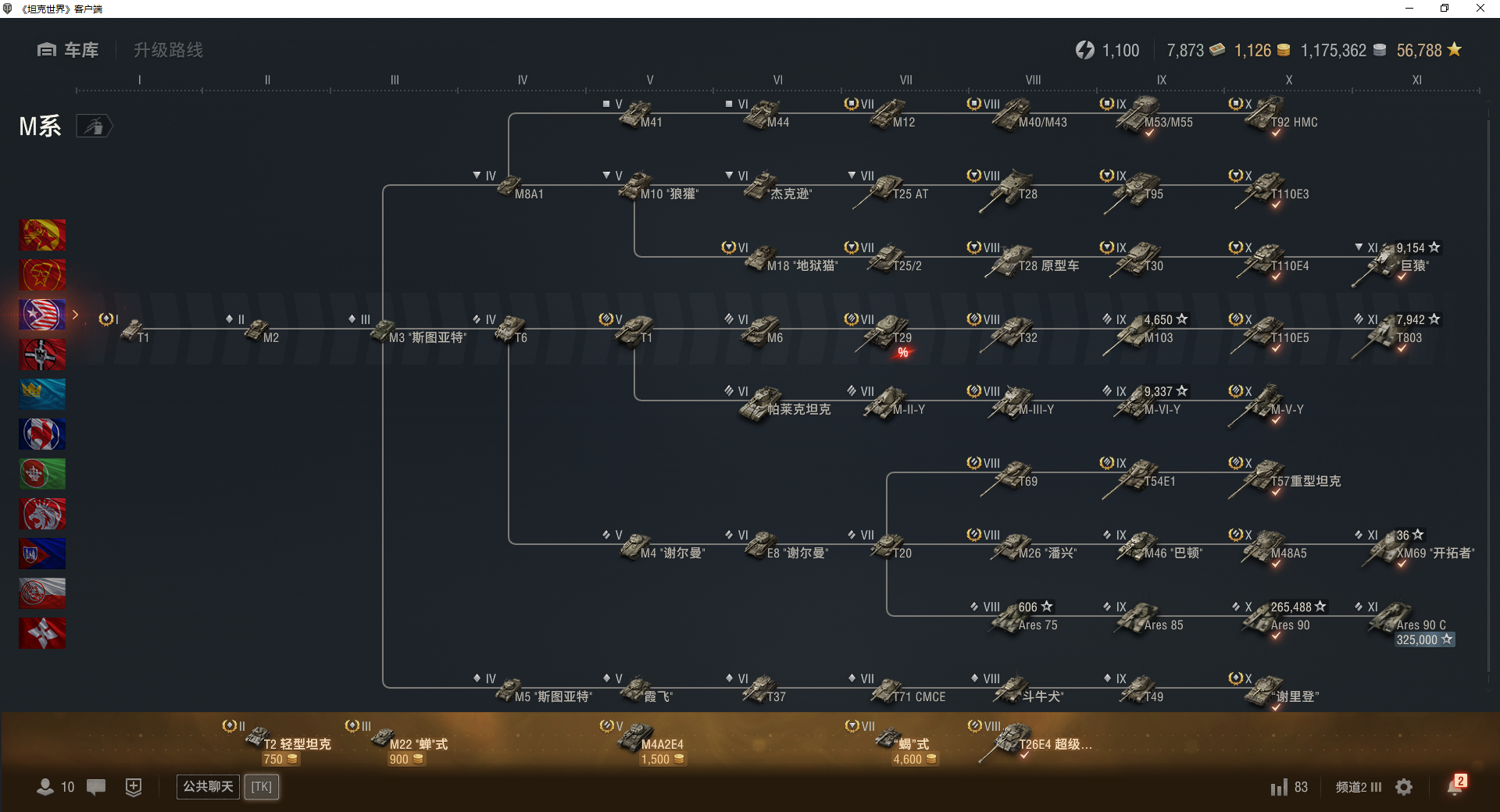Click the contacts list person icon
Image resolution: width=1500 pixels, height=812 pixels.
[x=45, y=787]
